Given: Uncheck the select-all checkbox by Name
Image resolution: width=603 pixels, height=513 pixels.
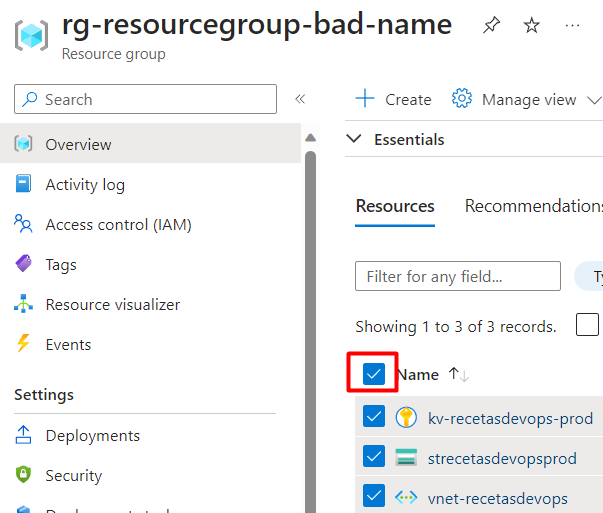Looking at the screenshot, I should [374, 374].
